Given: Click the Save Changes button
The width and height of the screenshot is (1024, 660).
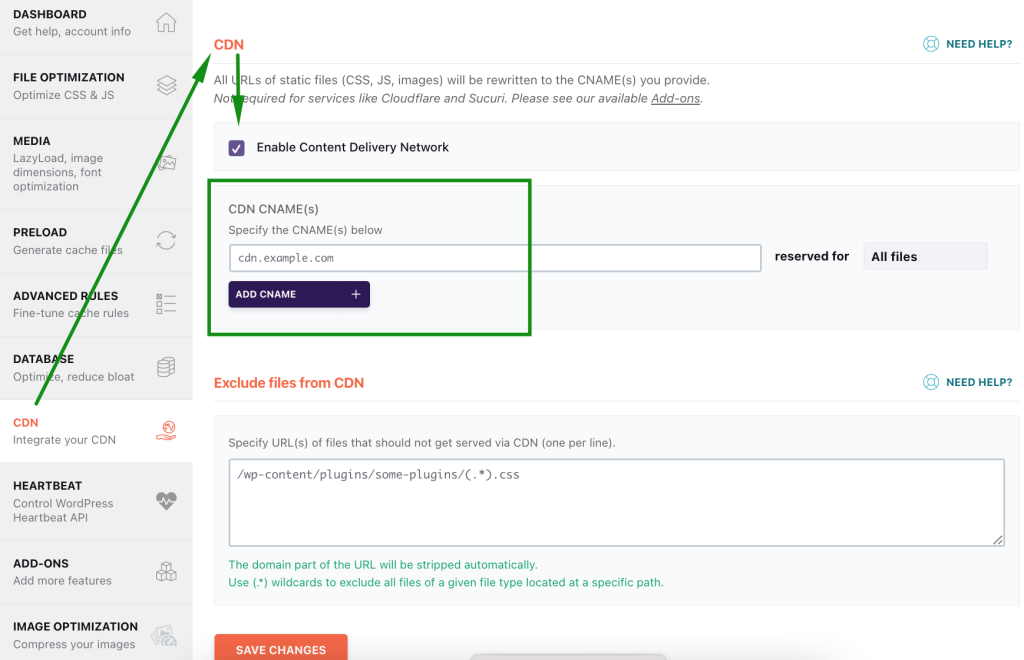Looking at the screenshot, I should point(281,648).
